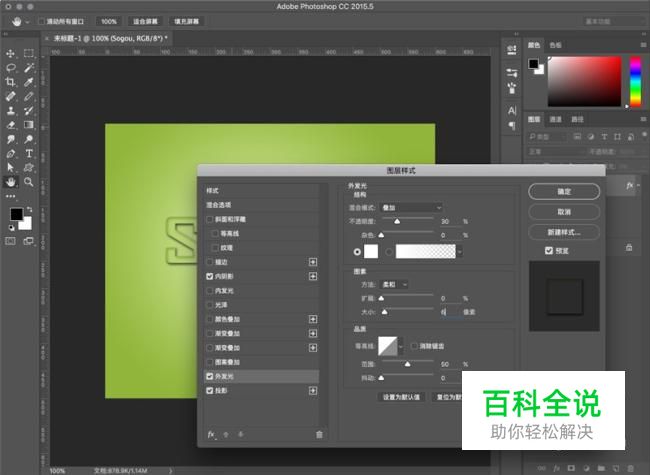This screenshot has width=650, height=475.
Task: Select the Dodge tool
Action: [29, 139]
